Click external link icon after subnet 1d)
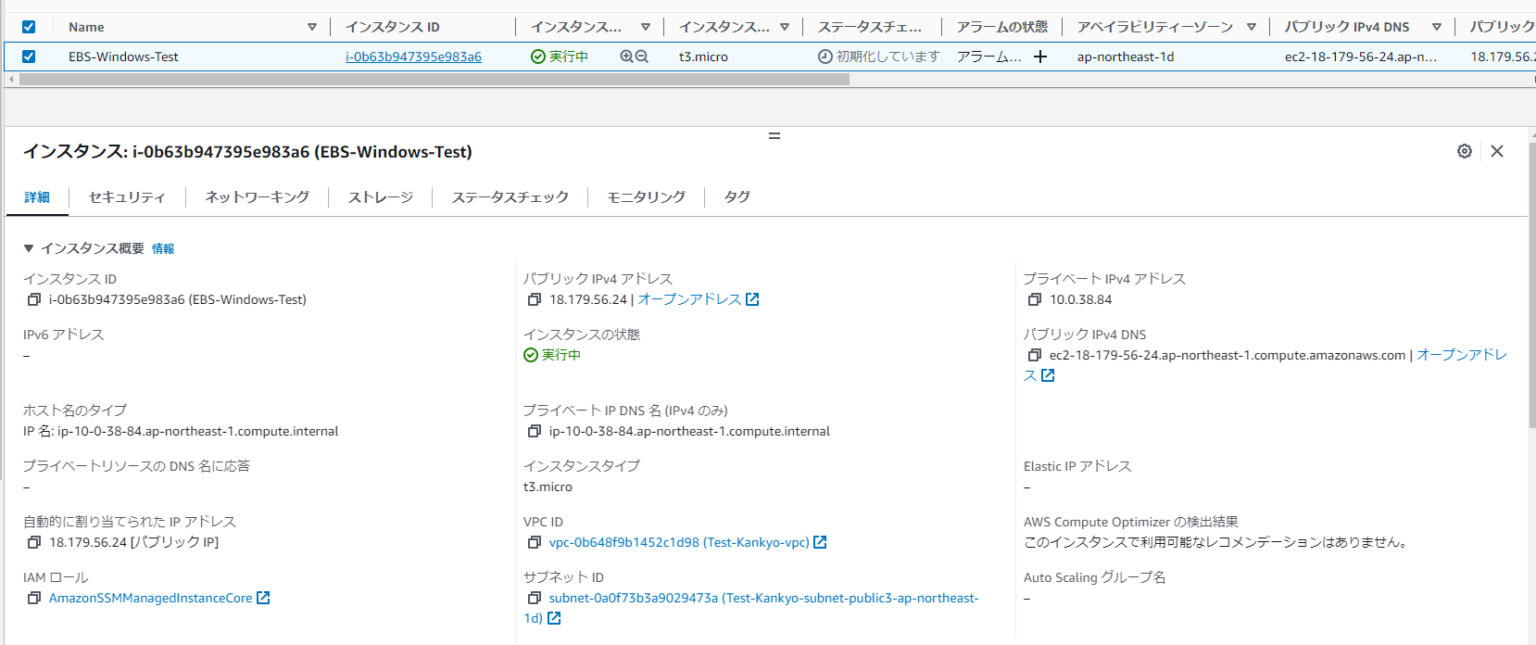 click(554, 618)
